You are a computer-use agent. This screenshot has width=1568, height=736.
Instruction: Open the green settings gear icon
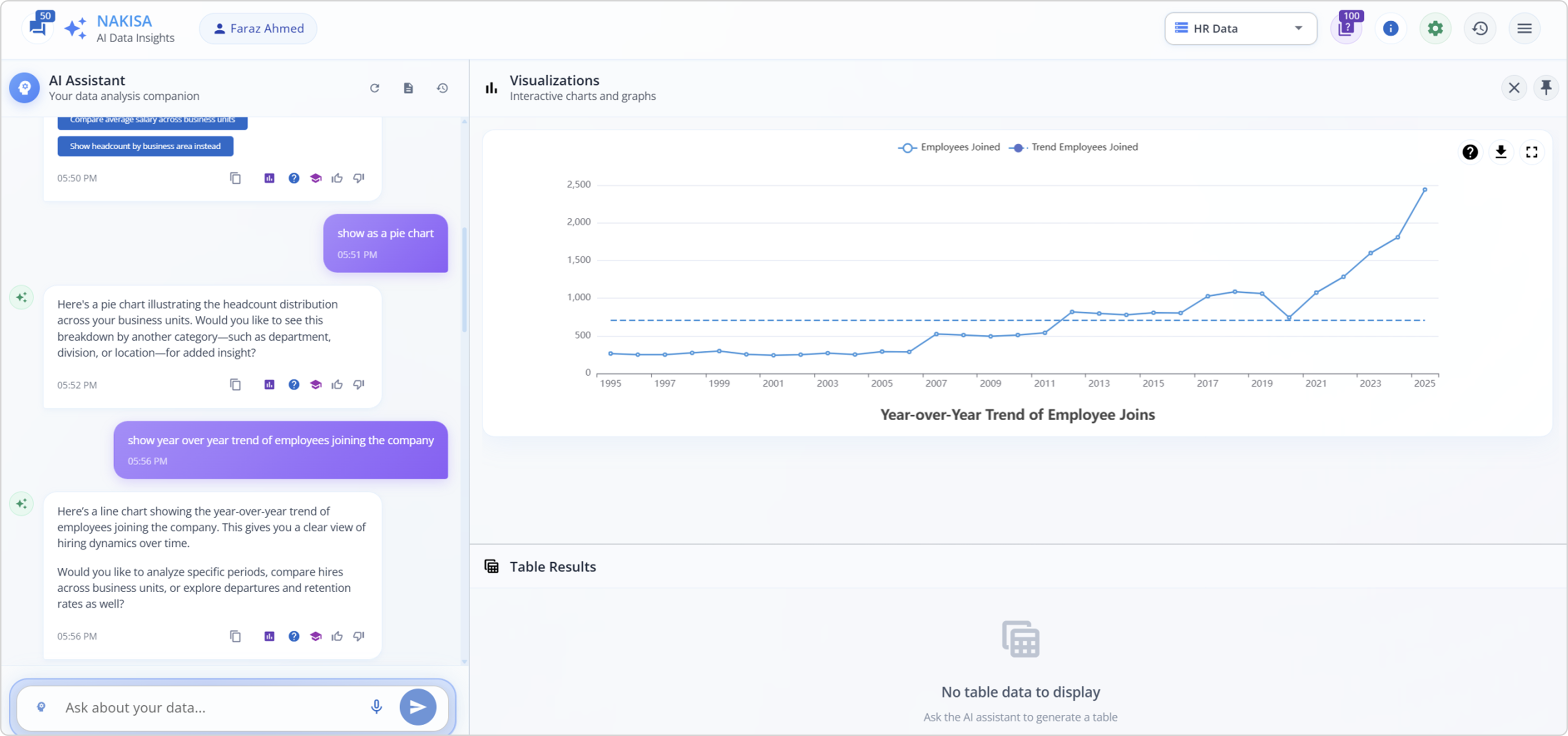[x=1435, y=29]
